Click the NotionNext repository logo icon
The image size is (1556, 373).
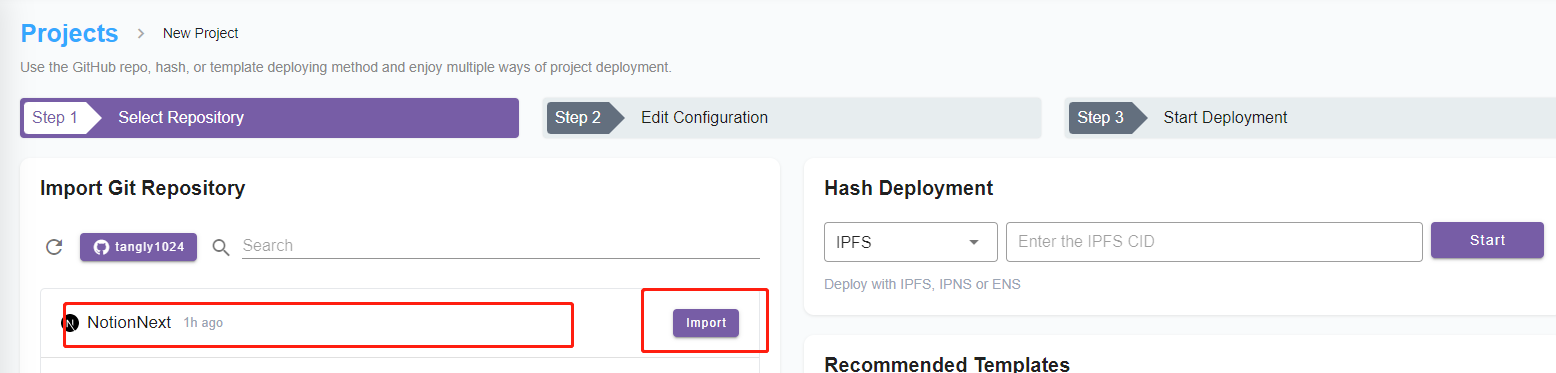(x=71, y=323)
